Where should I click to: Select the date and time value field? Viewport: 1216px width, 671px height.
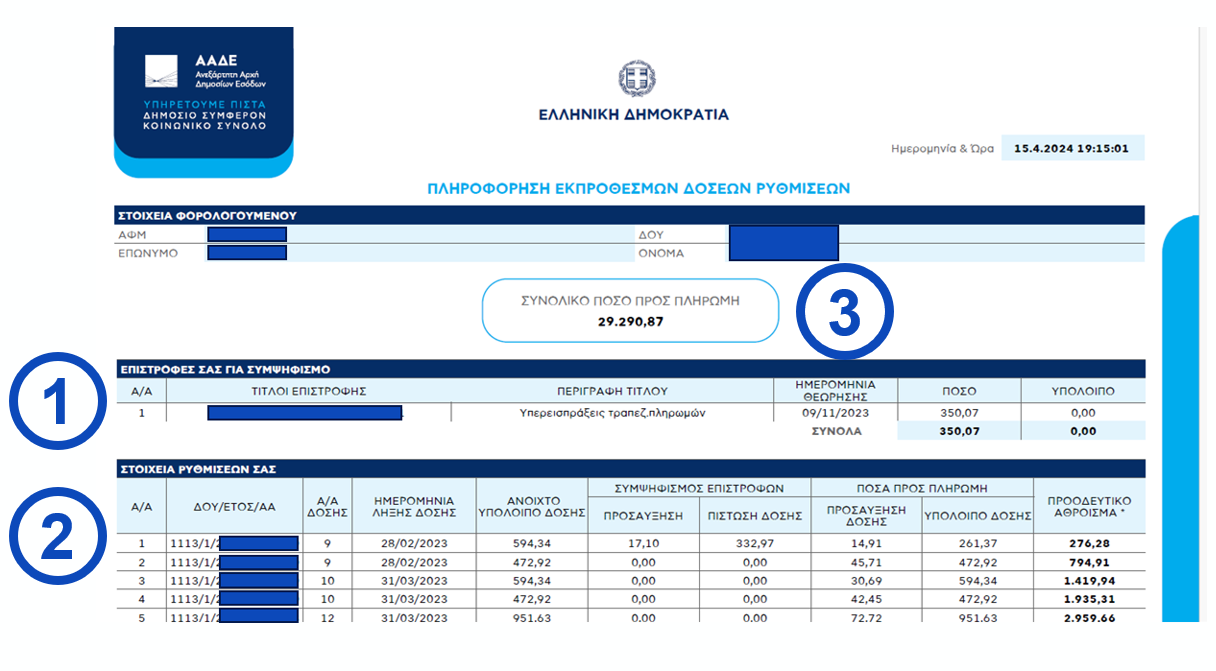click(1071, 149)
